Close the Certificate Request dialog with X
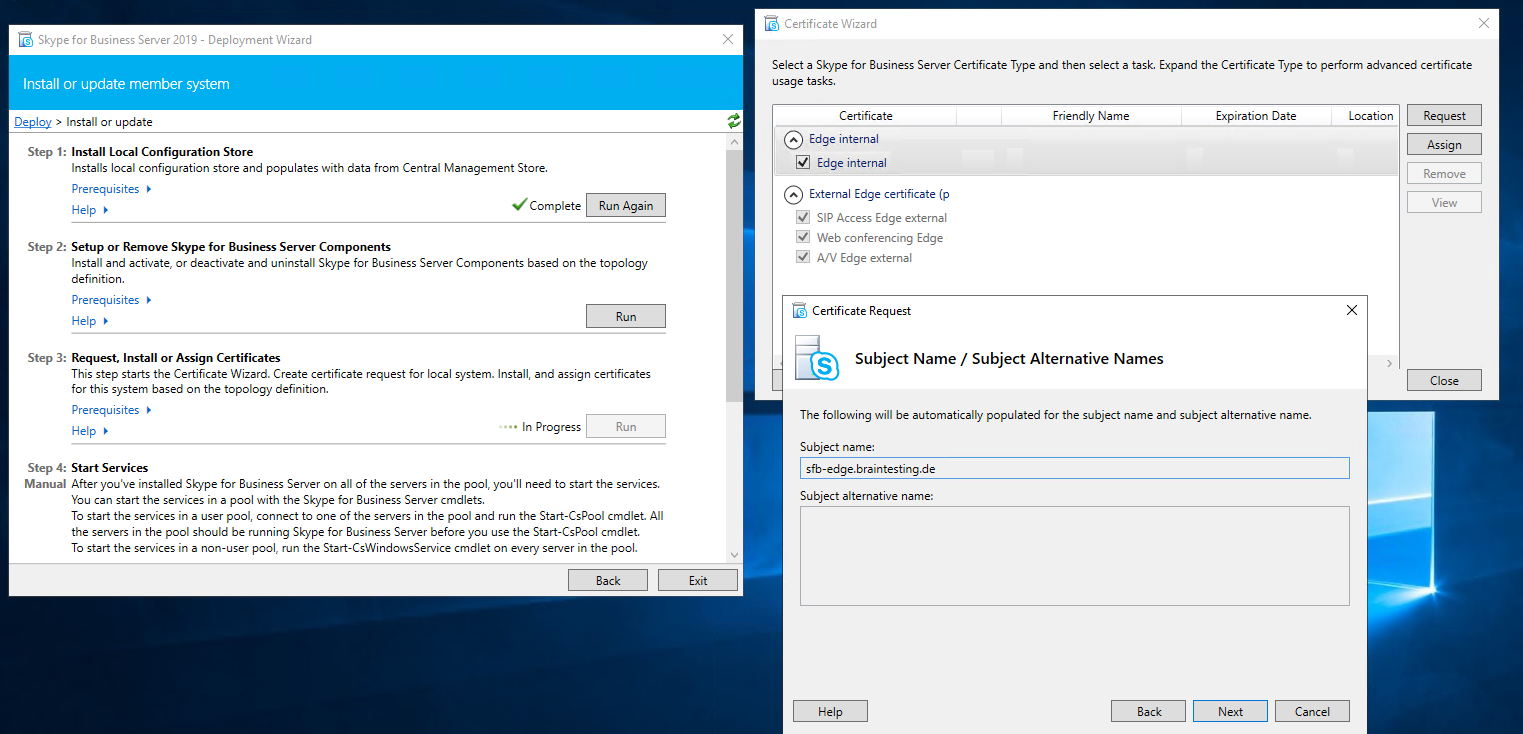Viewport: 1523px width, 734px height. (x=1352, y=310)
